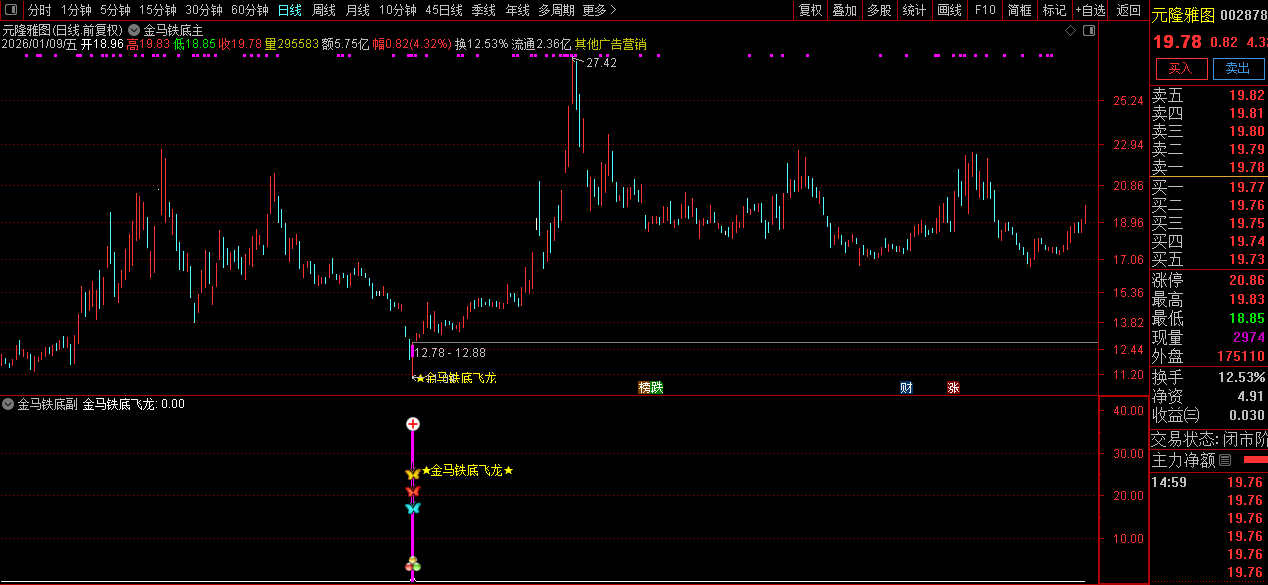Click the 叠加 overlay button
1268x585 pixels.
point(844,10)
